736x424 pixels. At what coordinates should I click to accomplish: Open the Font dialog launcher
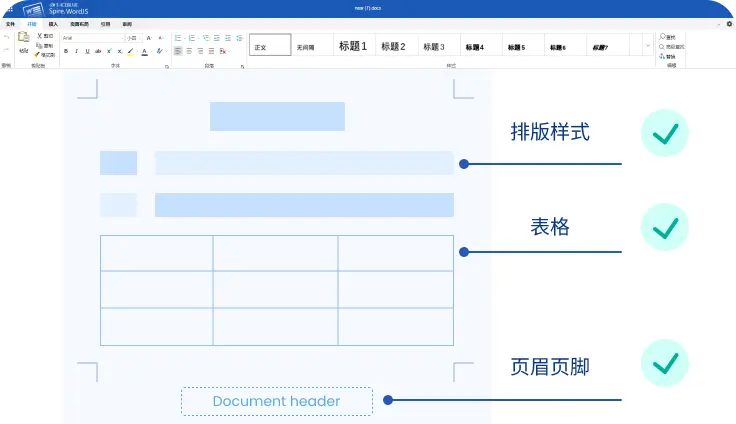point(167,67)
